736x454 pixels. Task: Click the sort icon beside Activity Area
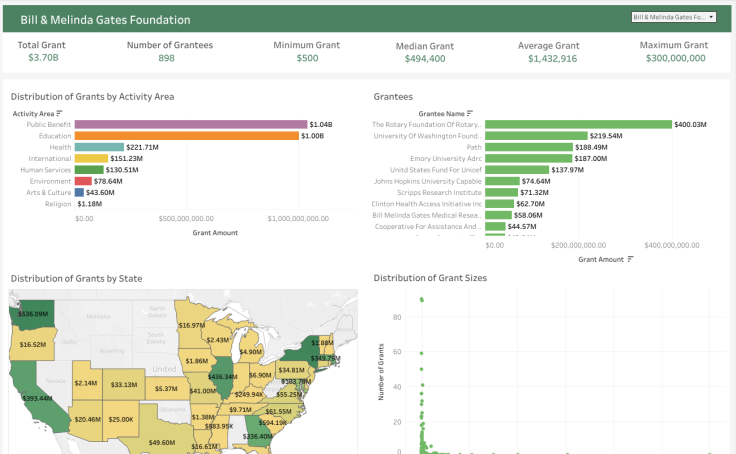click(x=59, y=113)
